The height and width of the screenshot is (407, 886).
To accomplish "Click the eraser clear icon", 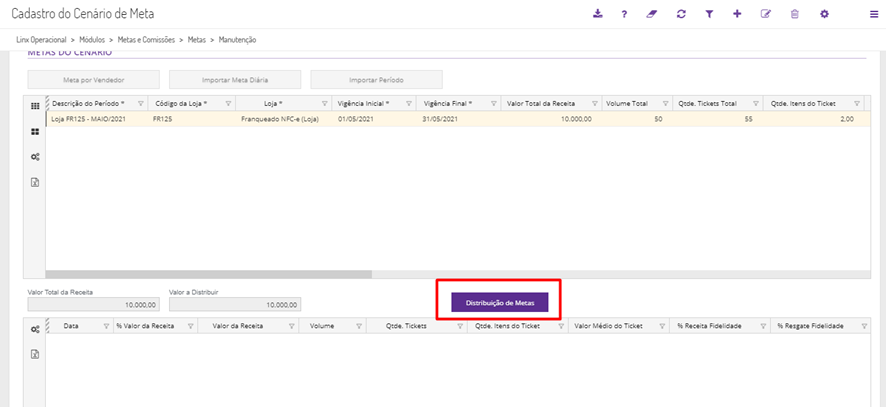I will [653, 14].
